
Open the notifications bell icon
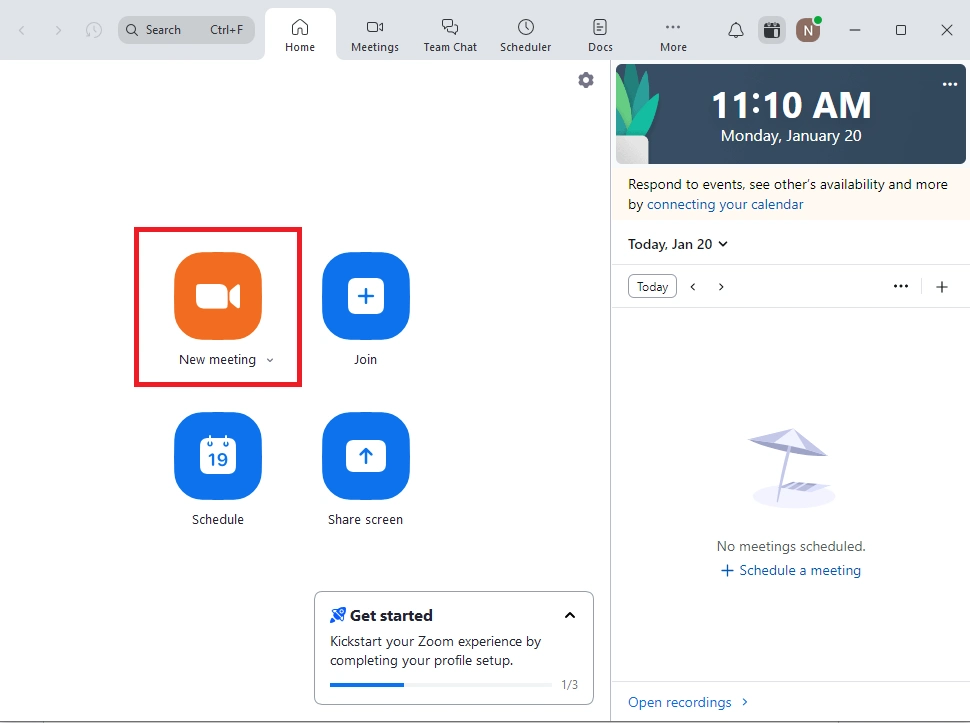click(x=735, y=30)
